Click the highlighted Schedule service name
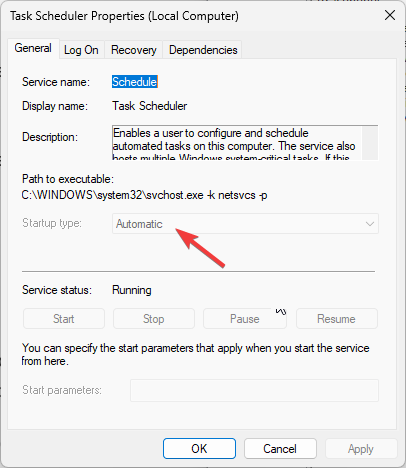 (x=135, y=82)
